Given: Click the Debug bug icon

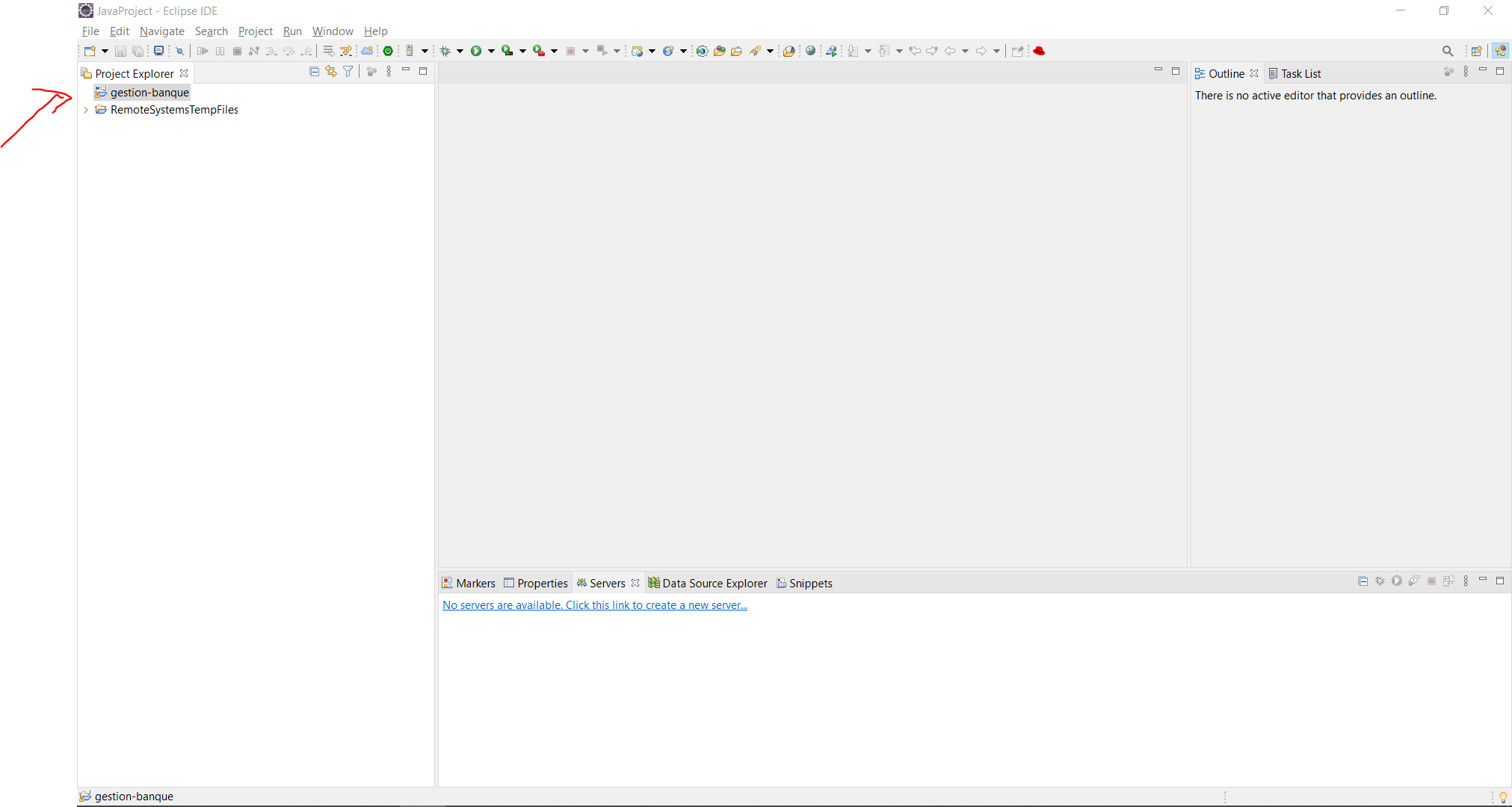Looking at the screenshot, I should click(x=445, y=51).
